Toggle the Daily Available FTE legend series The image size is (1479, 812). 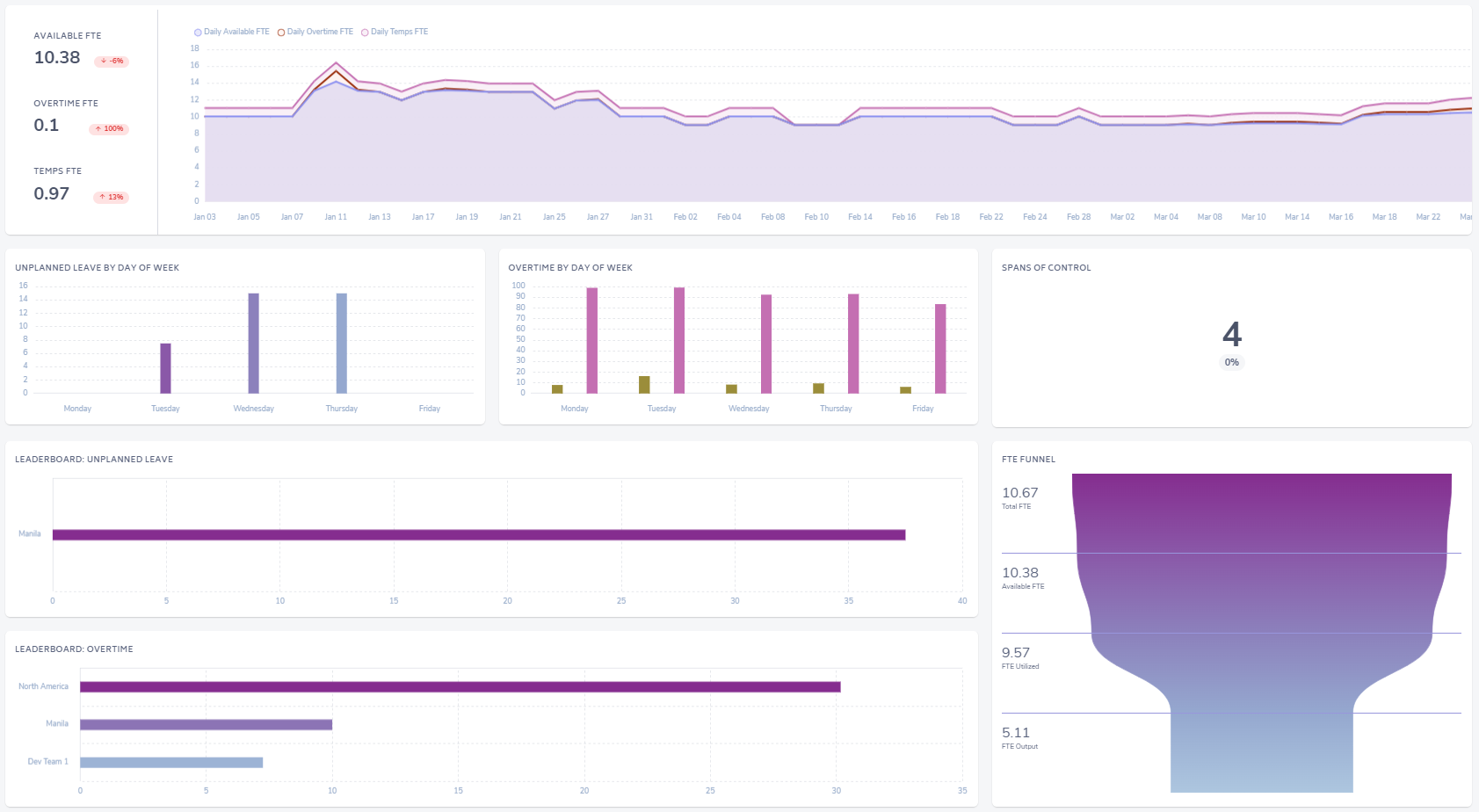coord(232,32)
